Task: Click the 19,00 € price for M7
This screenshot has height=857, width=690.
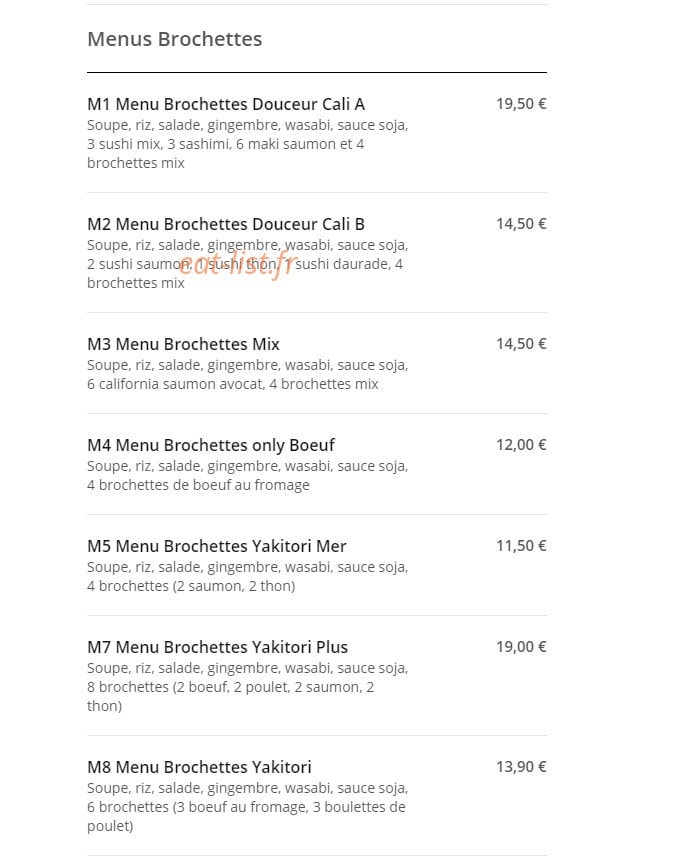Action: (521, 647)
